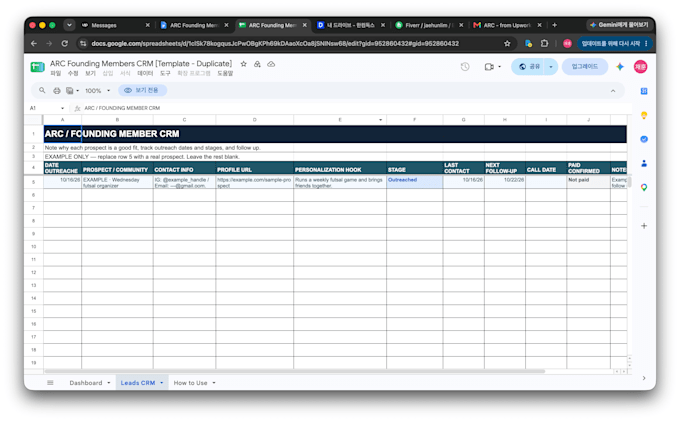680x422 pixels.
Task: Switch to the How to Use sheet tab
Action: pyautogui.click(x=190, y=383)
